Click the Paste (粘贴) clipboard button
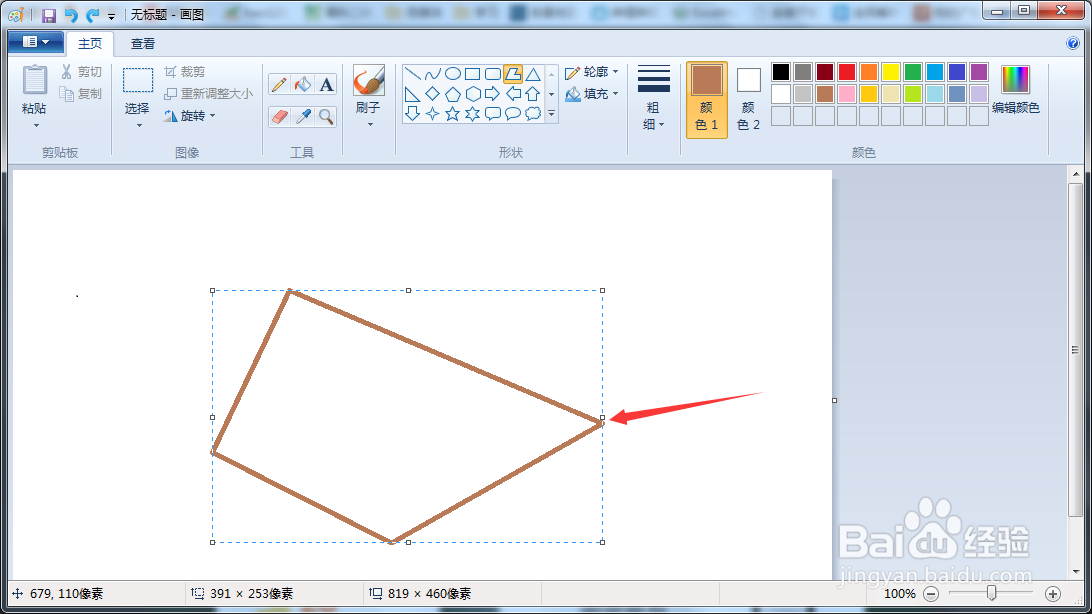Image resolution: width=1092 pixels, height=614 pixels. point(34,88)
